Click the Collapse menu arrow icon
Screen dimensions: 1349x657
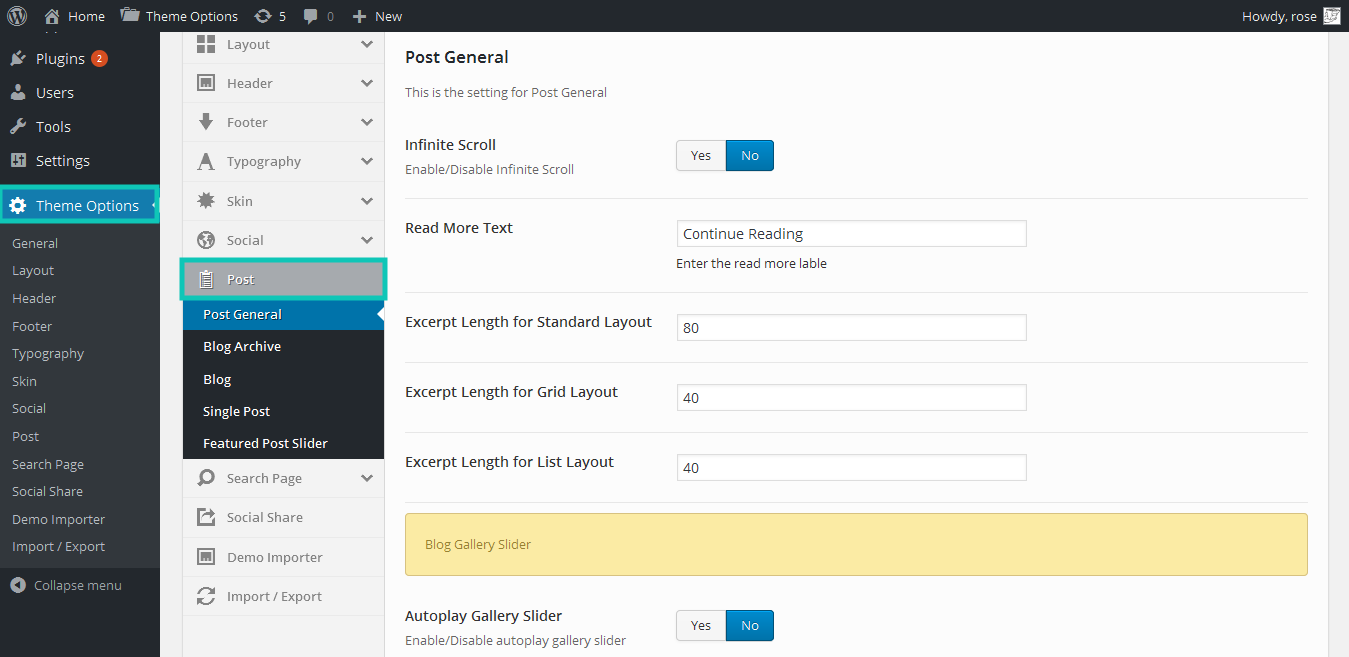tap(18, 585)
